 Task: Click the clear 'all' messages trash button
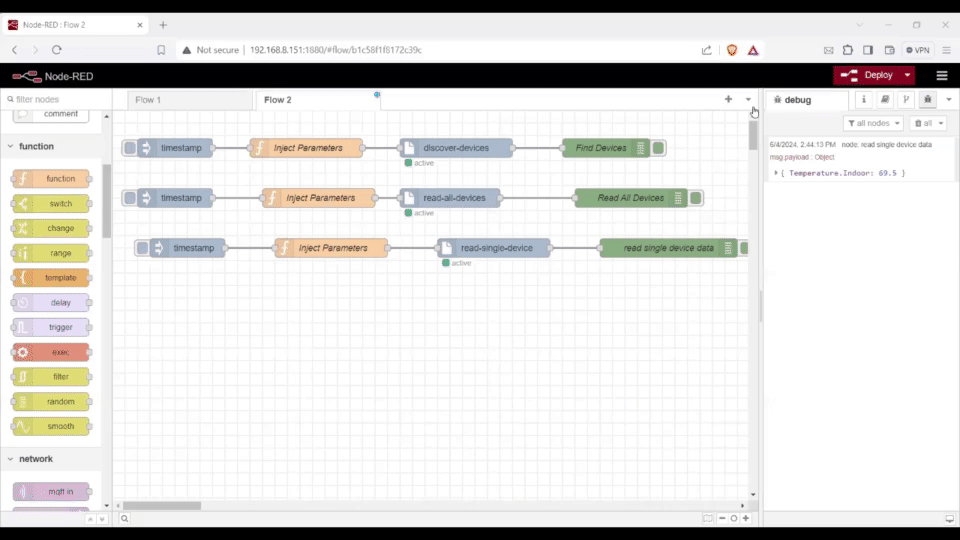click(x=927, y=123)
